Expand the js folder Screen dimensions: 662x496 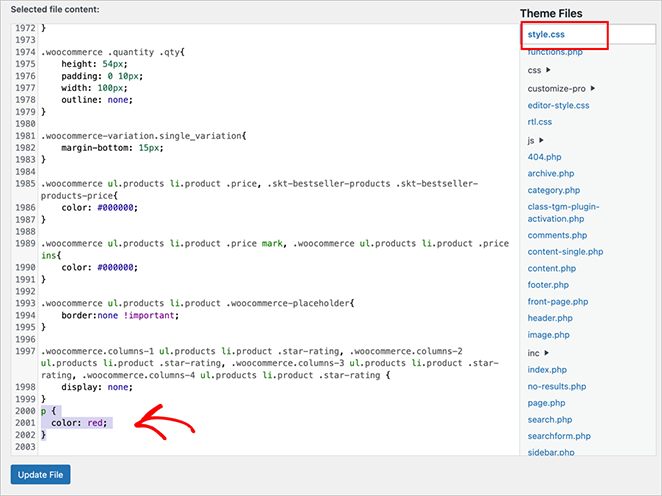click(535, 140)
